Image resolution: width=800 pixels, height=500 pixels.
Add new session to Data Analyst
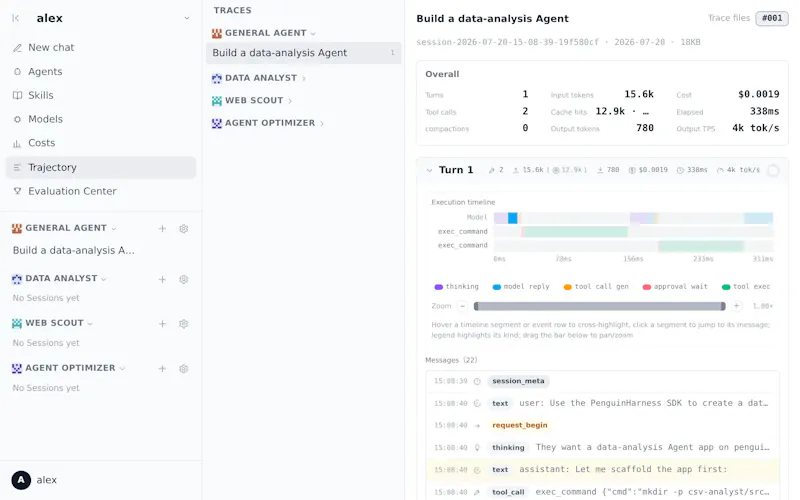pyautogui.click(x=162, y=279)
